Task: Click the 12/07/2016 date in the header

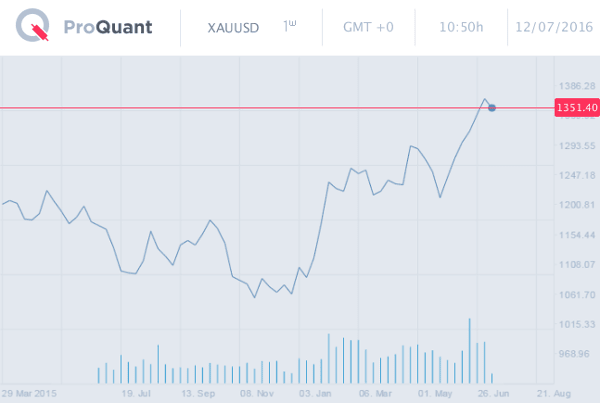Action: [552, 28]
